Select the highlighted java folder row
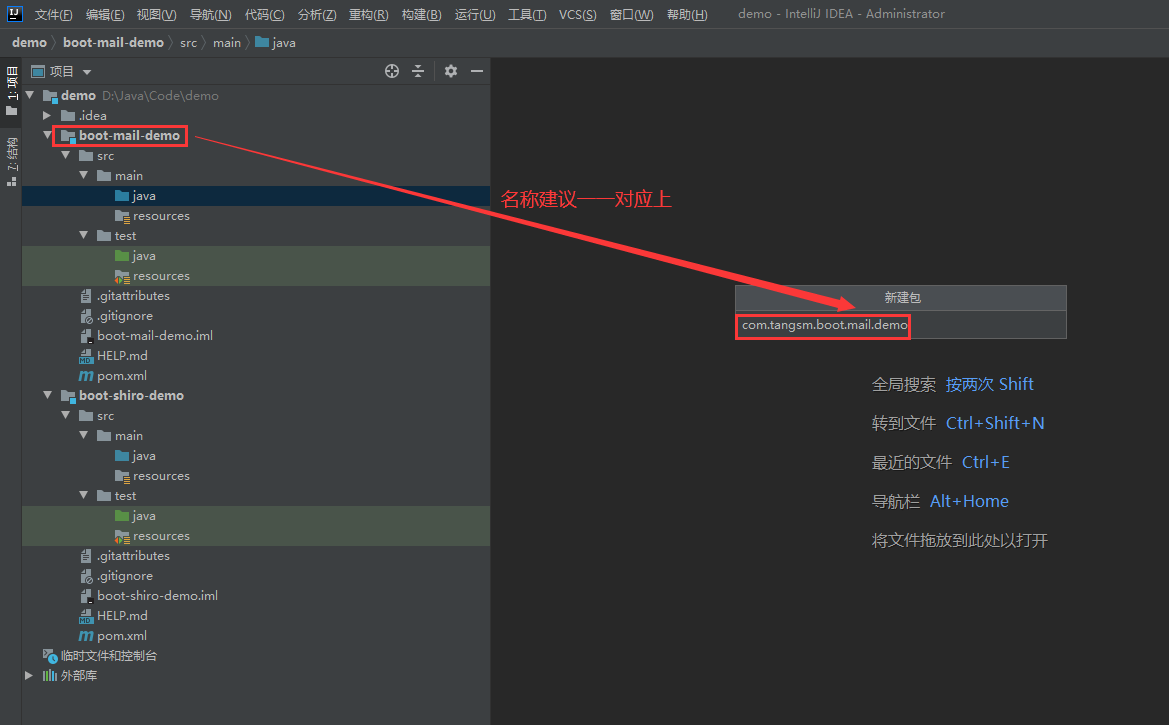 pyautogui.click(x=256, y=195)
